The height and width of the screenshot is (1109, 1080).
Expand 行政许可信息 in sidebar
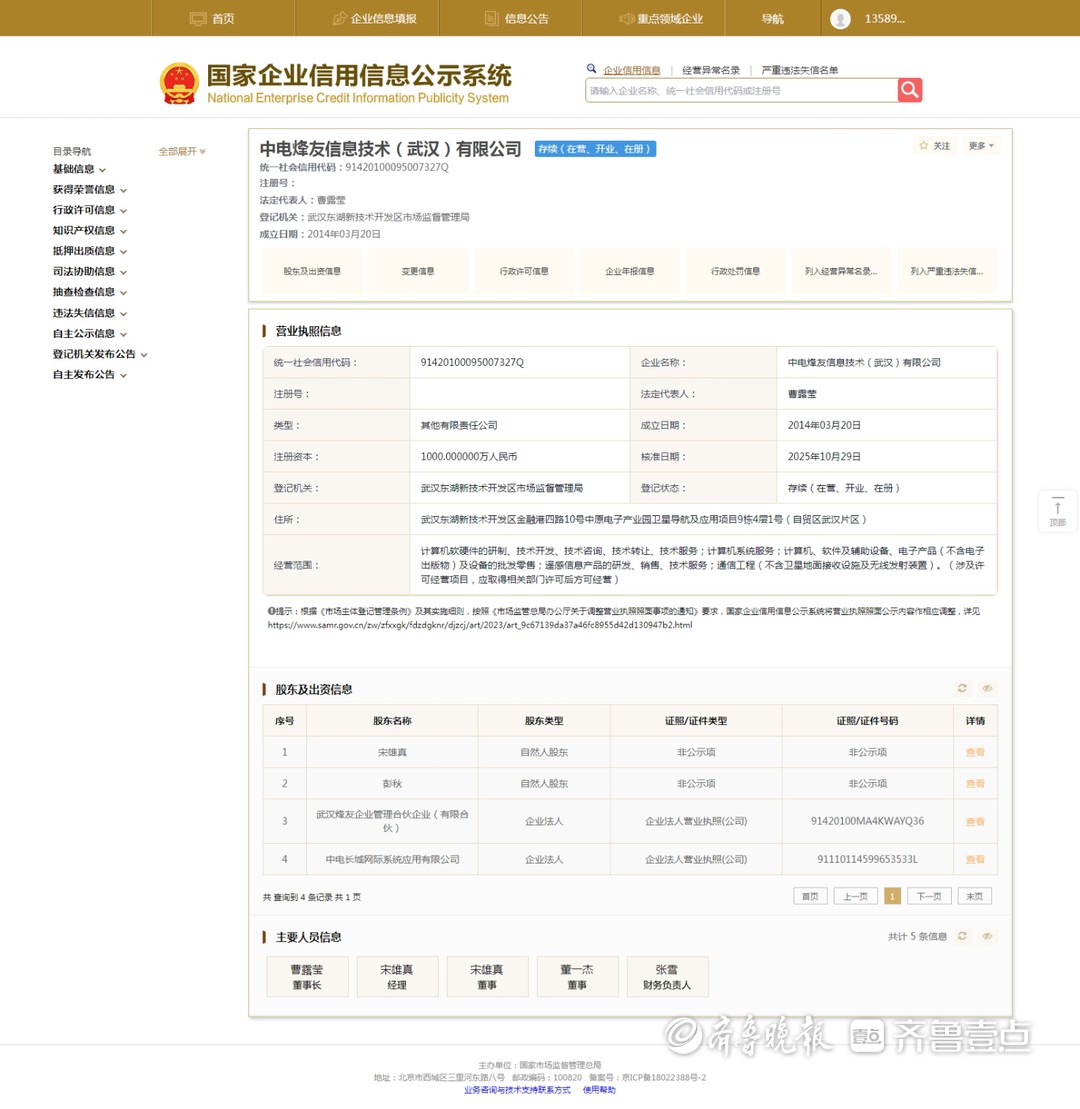[x=90, y=210]
